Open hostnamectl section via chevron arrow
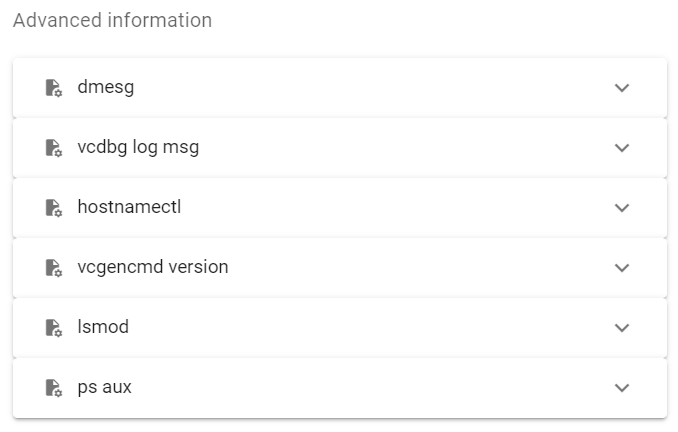This screenshot has width=678, height=432. (622, 208)
